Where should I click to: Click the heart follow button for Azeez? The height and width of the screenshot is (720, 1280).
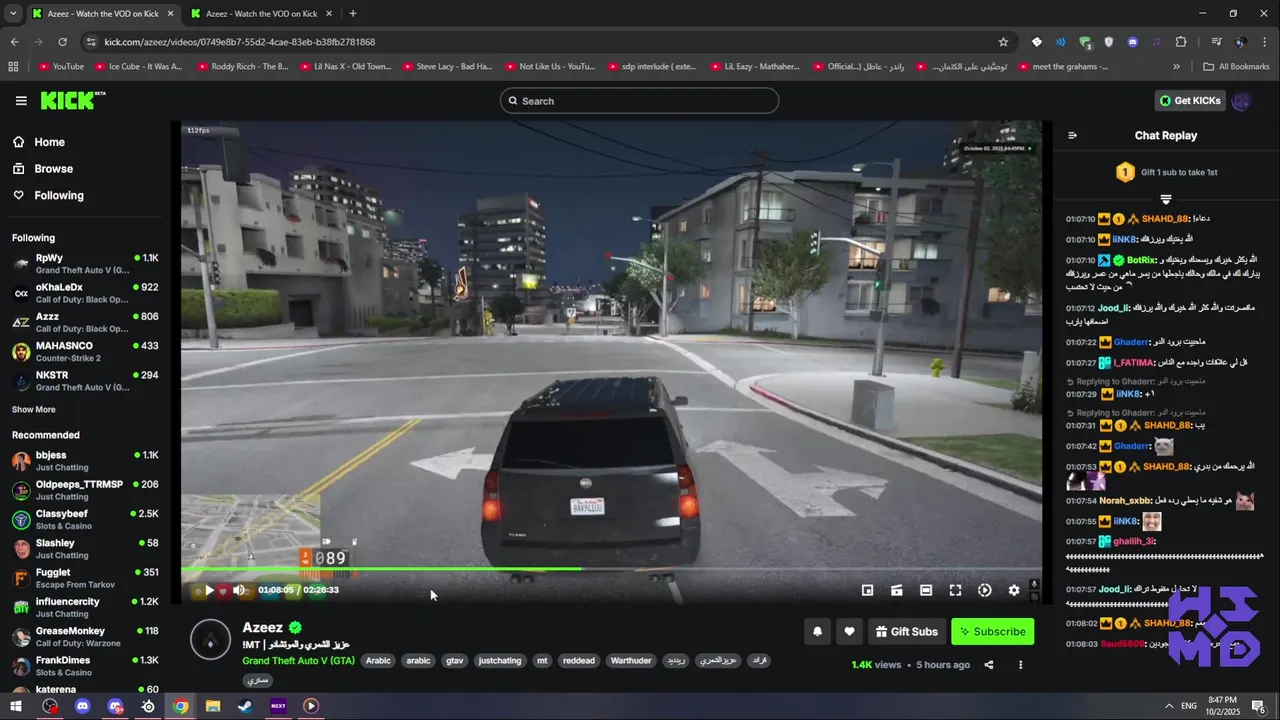pyautogui.click(x=849, y=631)
